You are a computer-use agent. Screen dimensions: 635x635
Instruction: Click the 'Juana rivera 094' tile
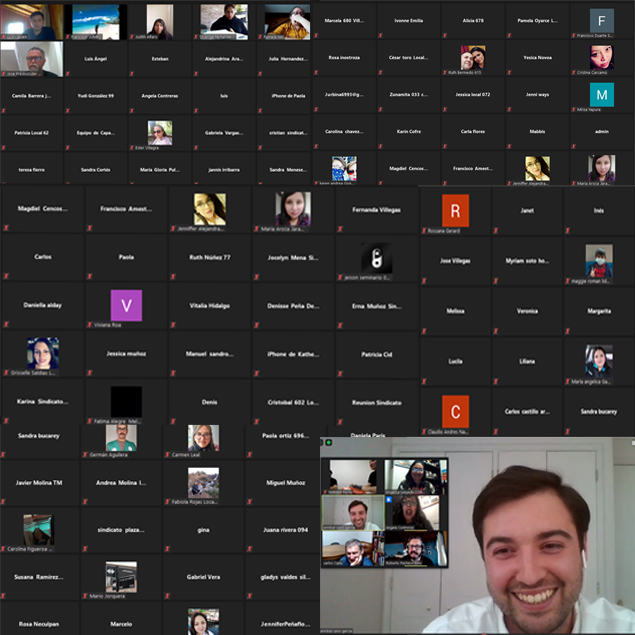283,530
